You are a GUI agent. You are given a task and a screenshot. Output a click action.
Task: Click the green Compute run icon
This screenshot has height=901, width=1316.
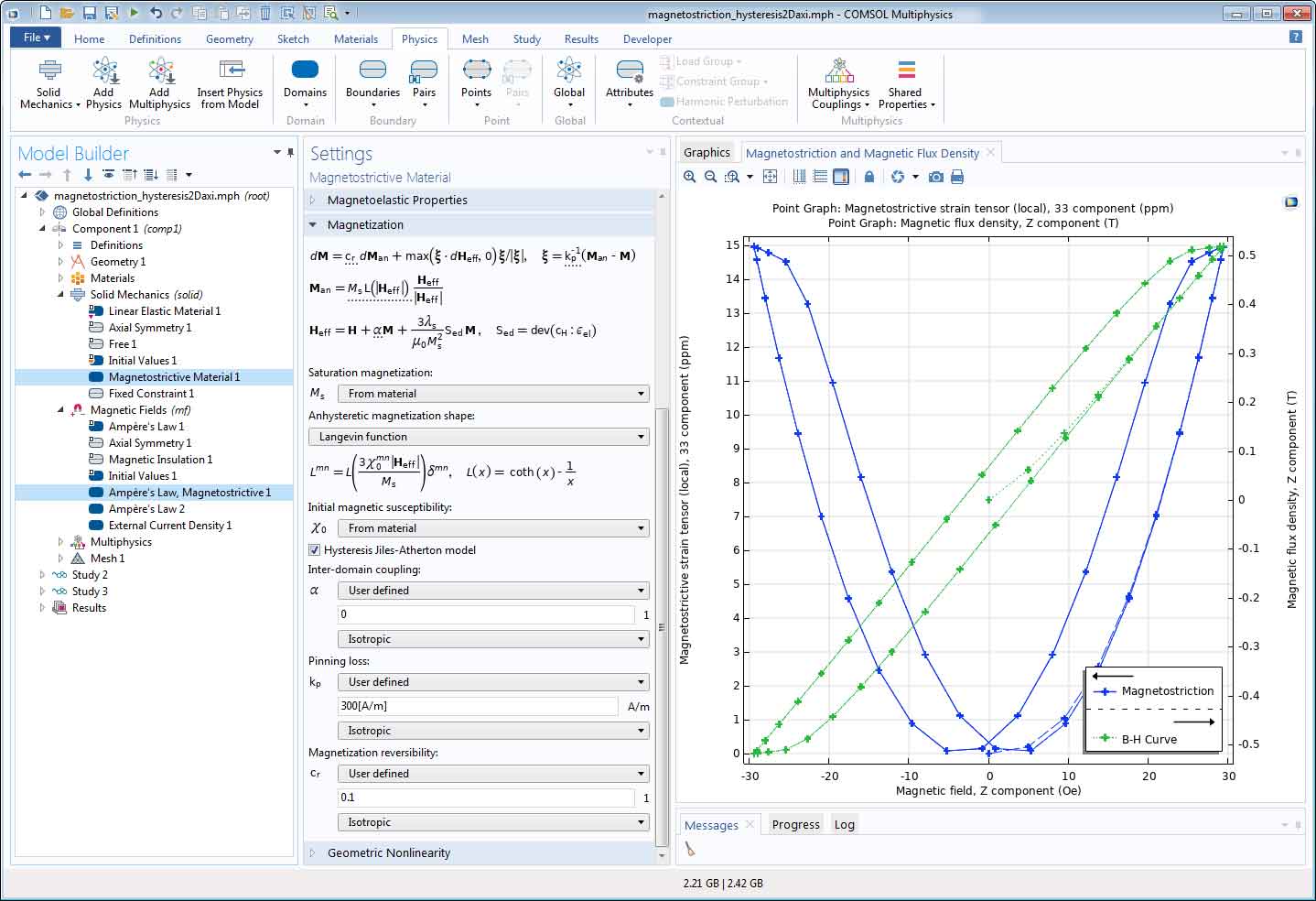coord(134,13)
